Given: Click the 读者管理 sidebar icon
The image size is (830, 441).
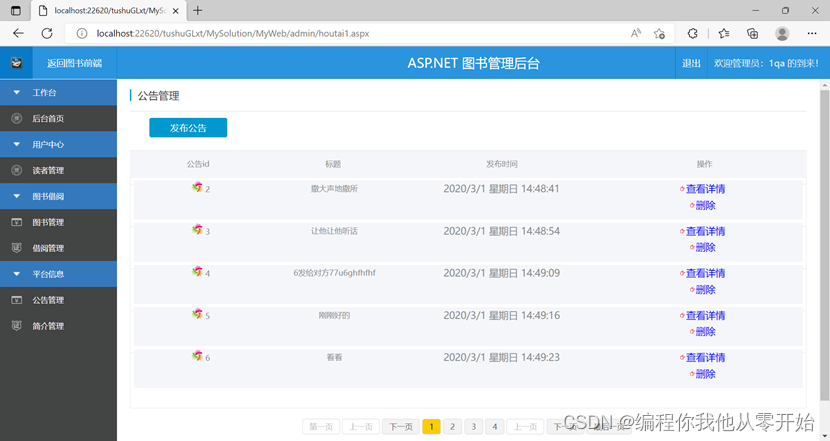Looking at the screenshot, I should [x=16, y=170].
